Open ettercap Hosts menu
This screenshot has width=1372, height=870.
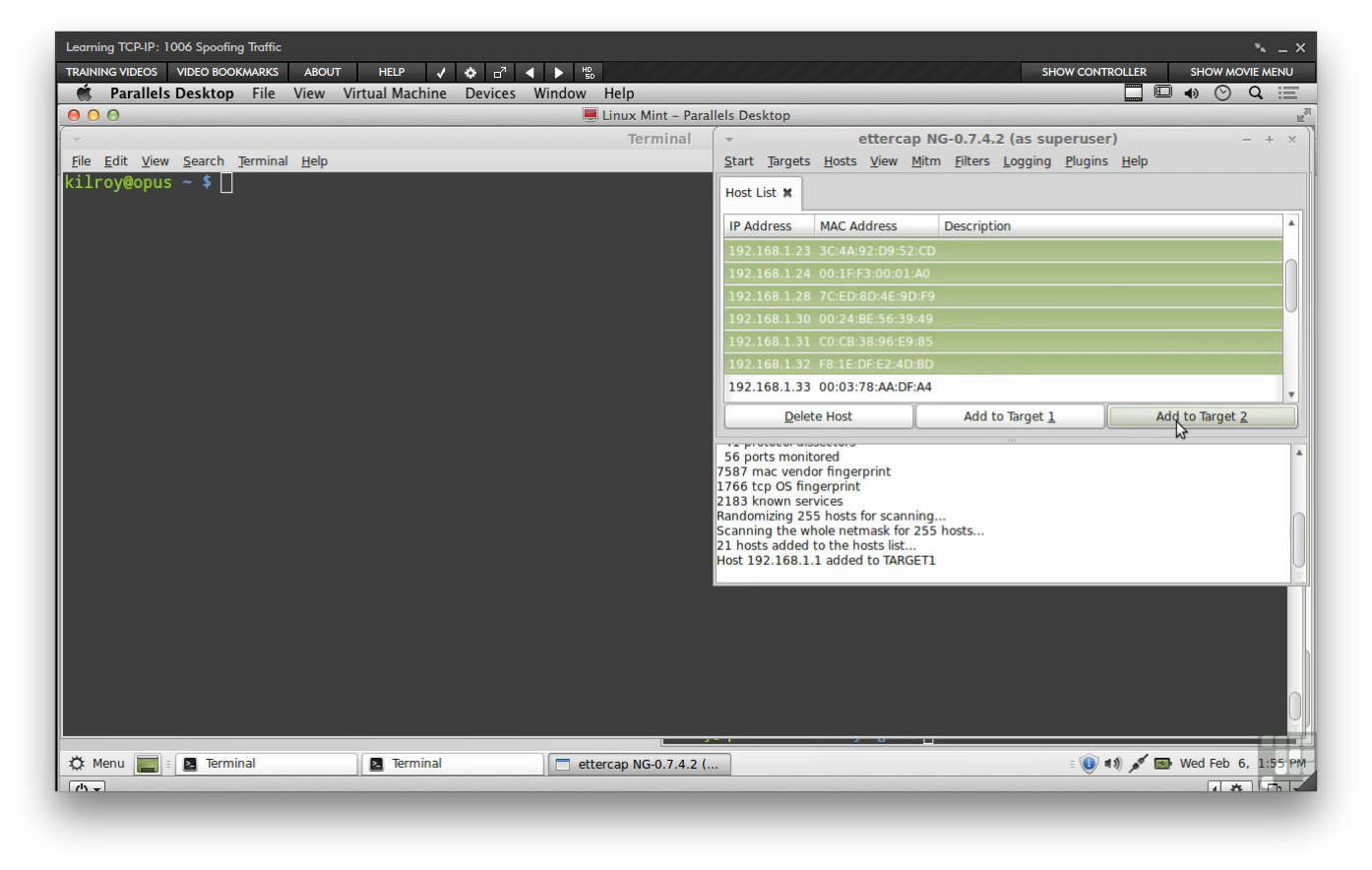click(840, 161)
